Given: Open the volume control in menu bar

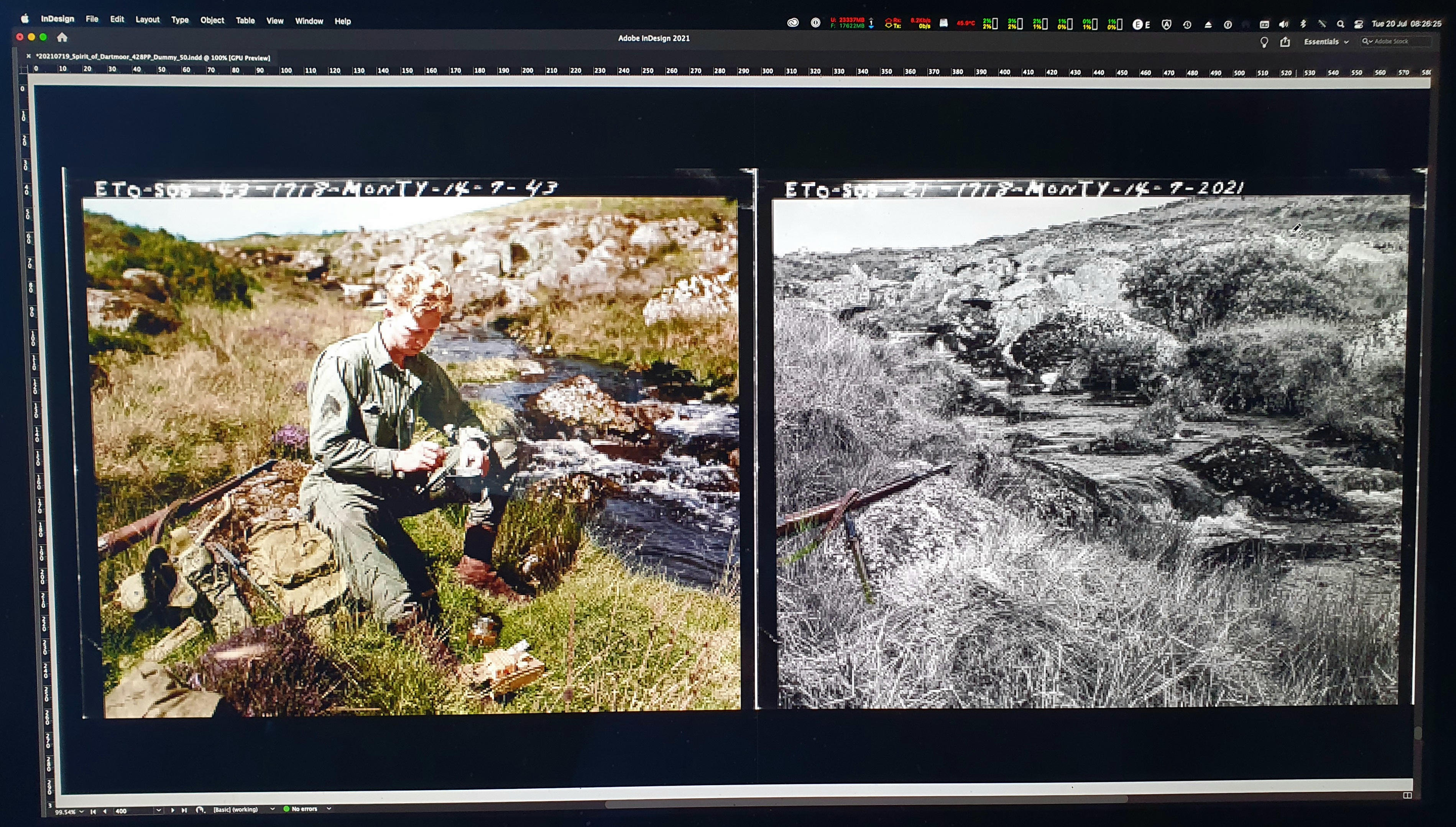Looking at the screenshot, I should click(x=1283, y=25).
